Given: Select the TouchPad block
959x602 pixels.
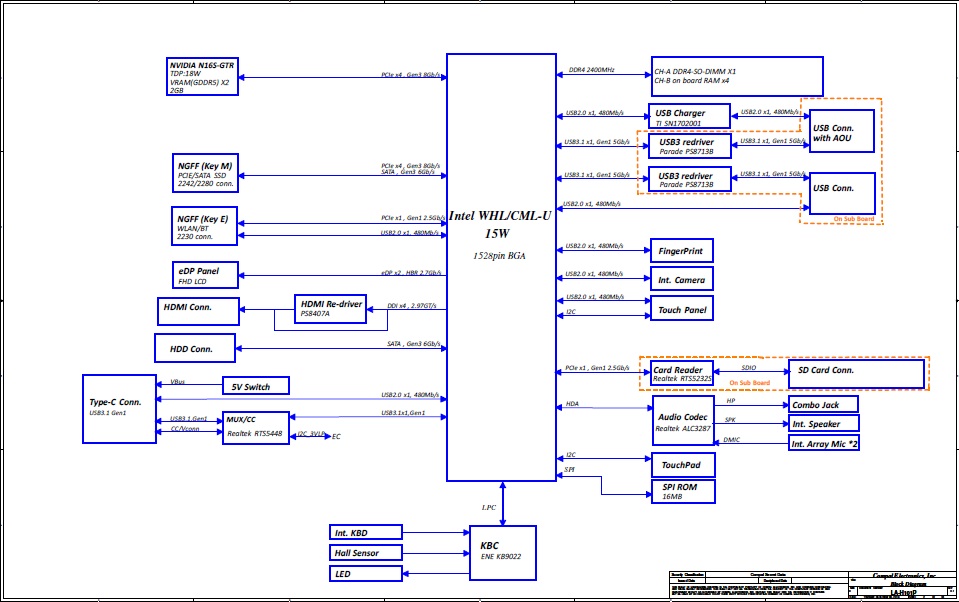Looking at the screenshot, I should (x=683, y=465).
